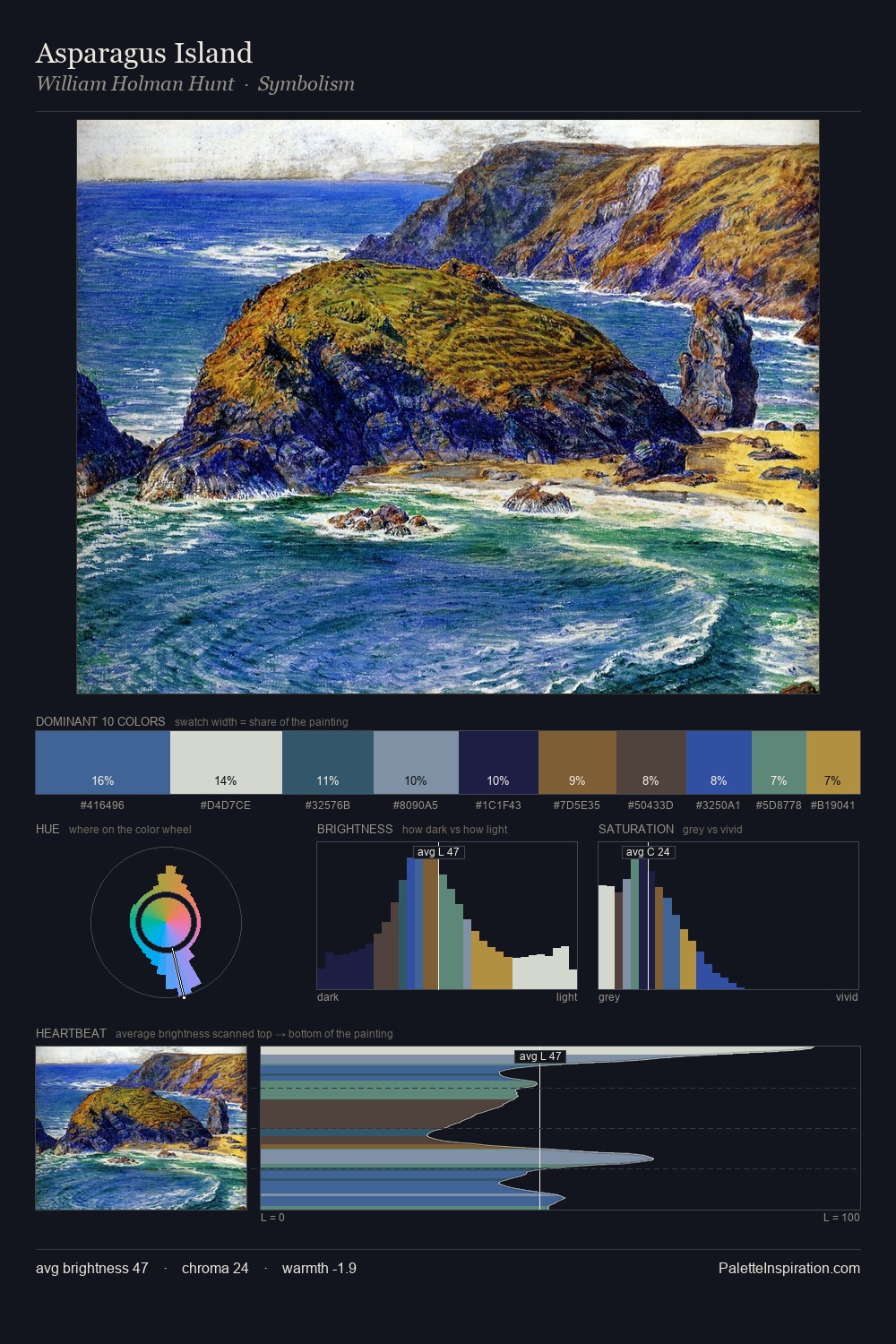Click the brightness histogram chart
Image resolution: width=896 pixels, height=1344 pixels.
(x=447, y=916)
